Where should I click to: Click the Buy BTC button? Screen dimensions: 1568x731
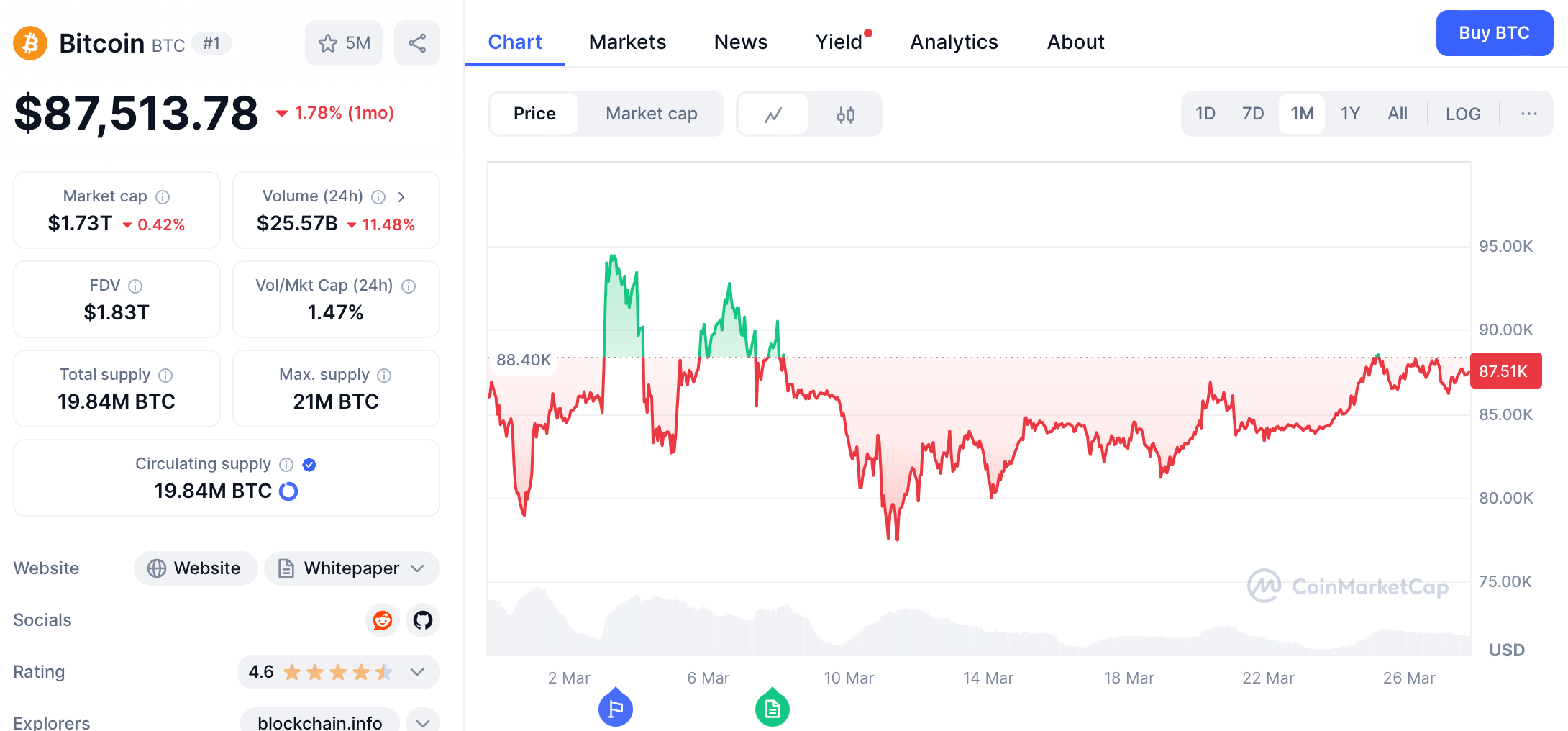coord(1494,33)
